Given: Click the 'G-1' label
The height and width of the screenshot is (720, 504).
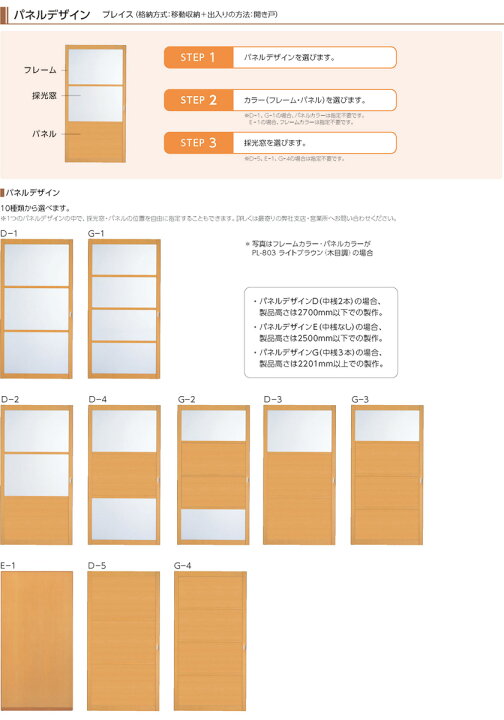Looking at the screenshot, I should [96, 233].
